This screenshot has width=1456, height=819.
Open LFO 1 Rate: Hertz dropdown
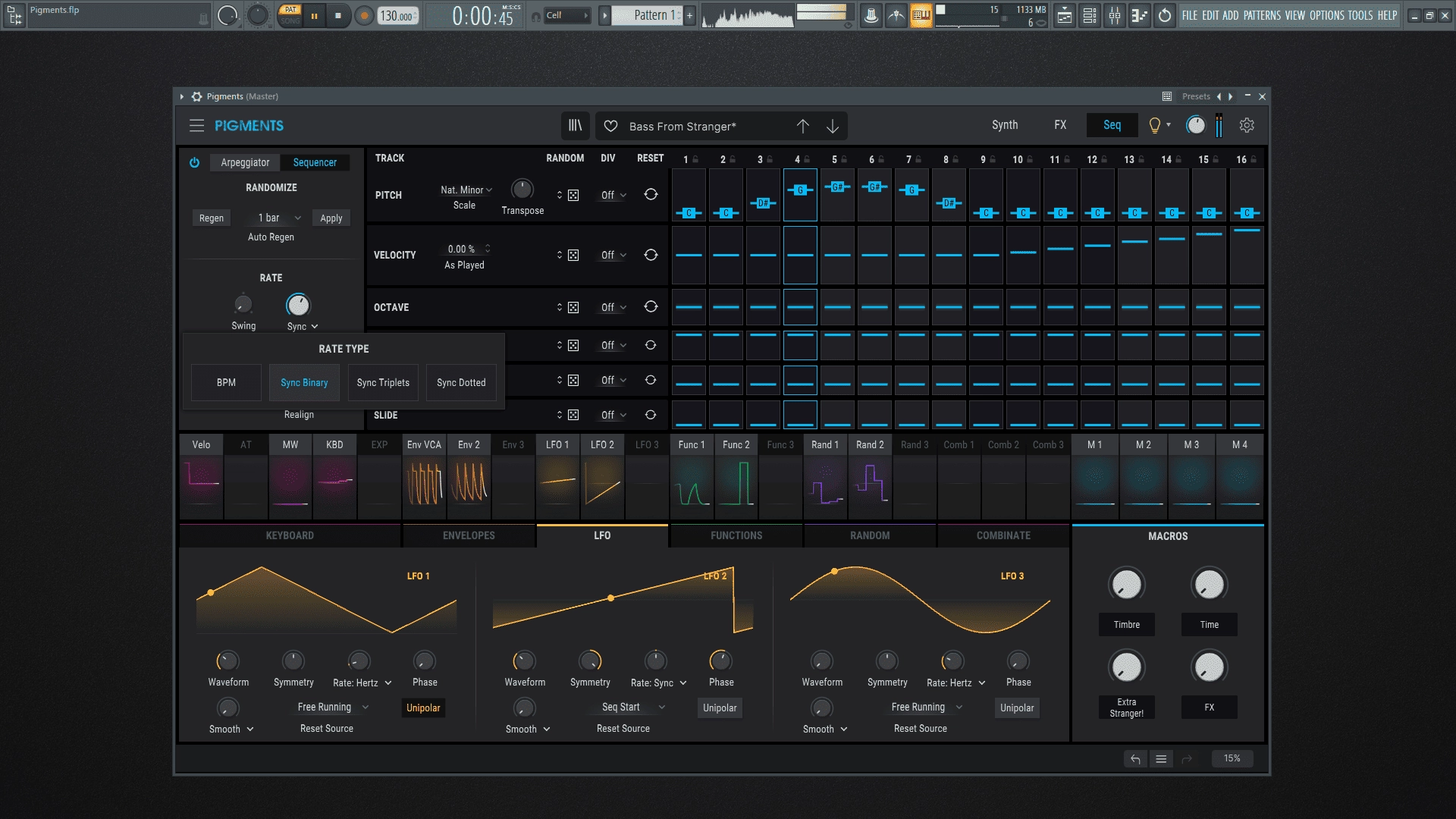pyautogui.click(x=362, y=682)
